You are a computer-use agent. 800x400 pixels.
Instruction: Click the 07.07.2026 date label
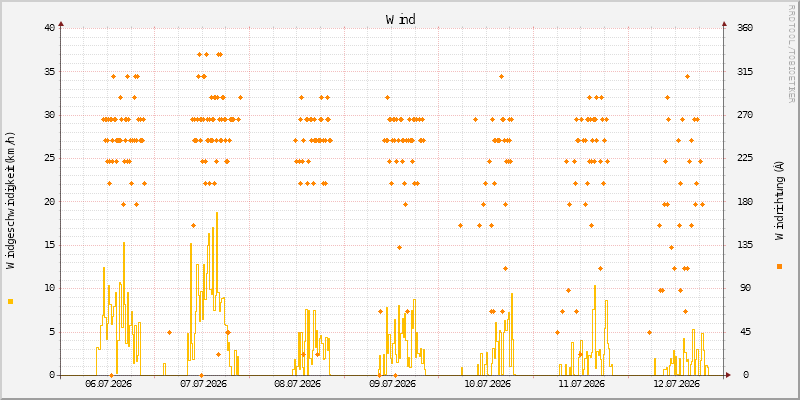click(x=203, y=384)
